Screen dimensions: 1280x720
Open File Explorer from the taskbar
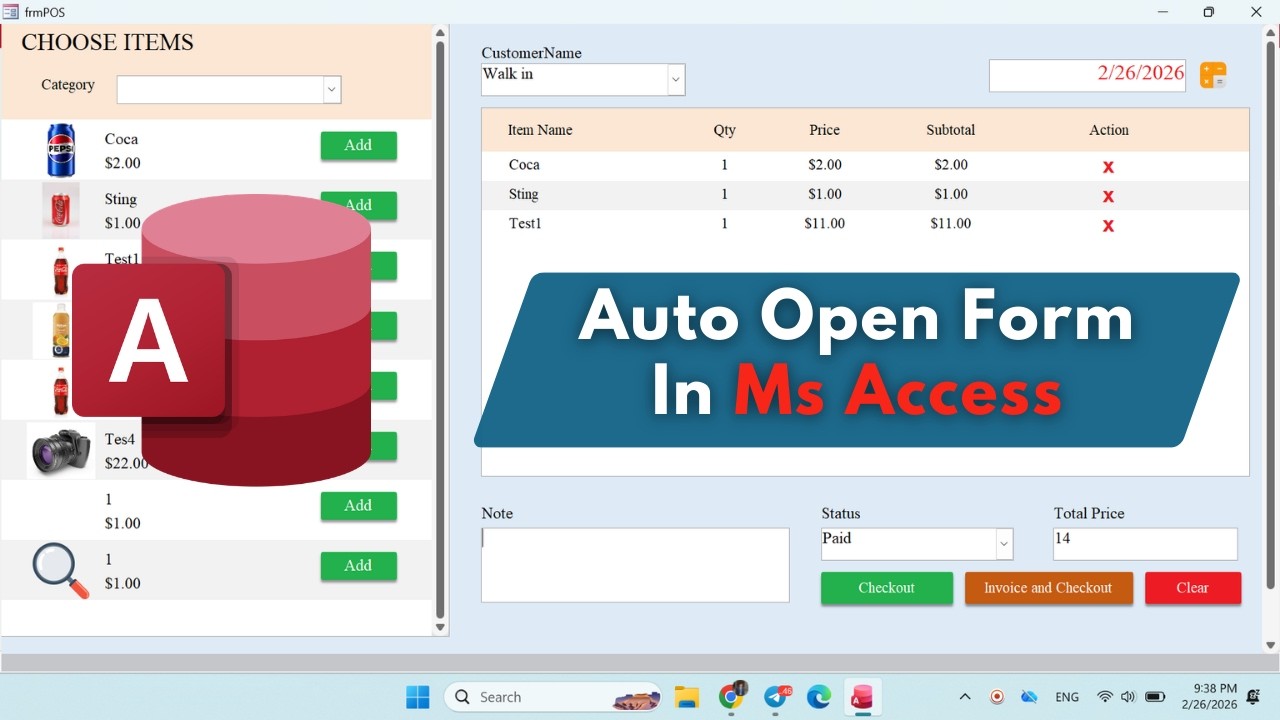[686, 697]
